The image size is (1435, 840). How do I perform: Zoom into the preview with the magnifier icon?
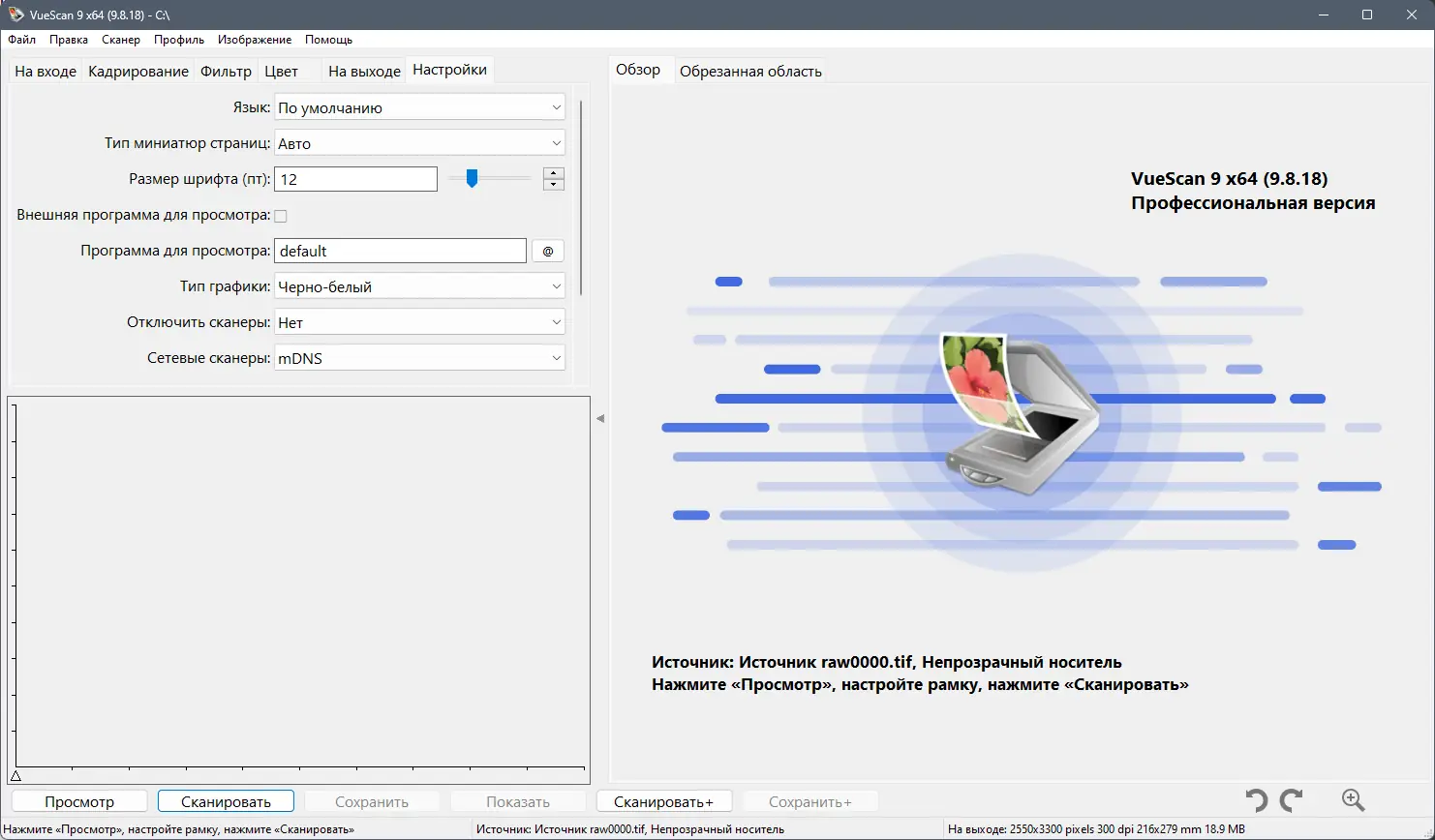click(x=1353, y=800)
